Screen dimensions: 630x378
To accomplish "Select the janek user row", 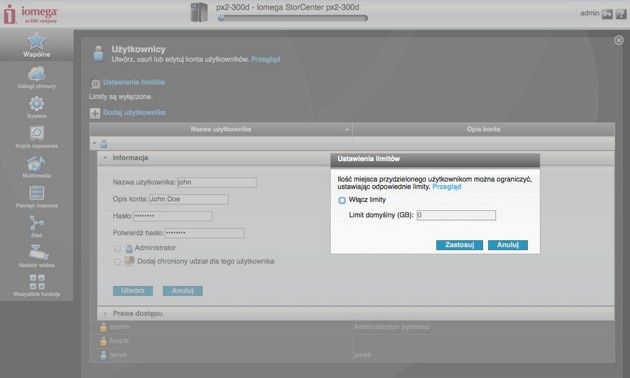I will coord(352,355).
